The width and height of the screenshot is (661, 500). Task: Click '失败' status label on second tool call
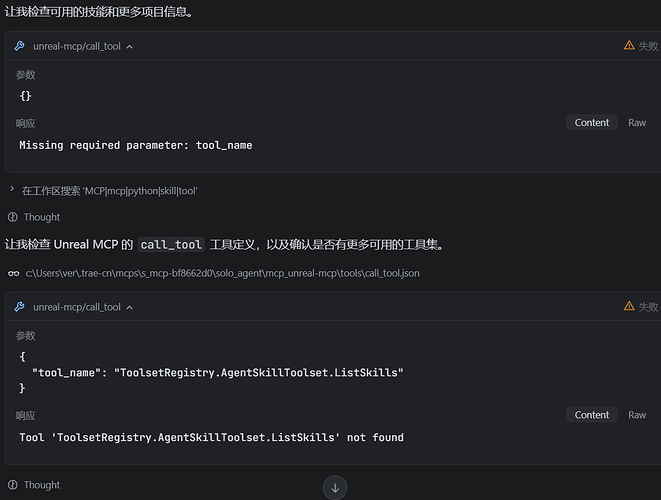(648, 306)
